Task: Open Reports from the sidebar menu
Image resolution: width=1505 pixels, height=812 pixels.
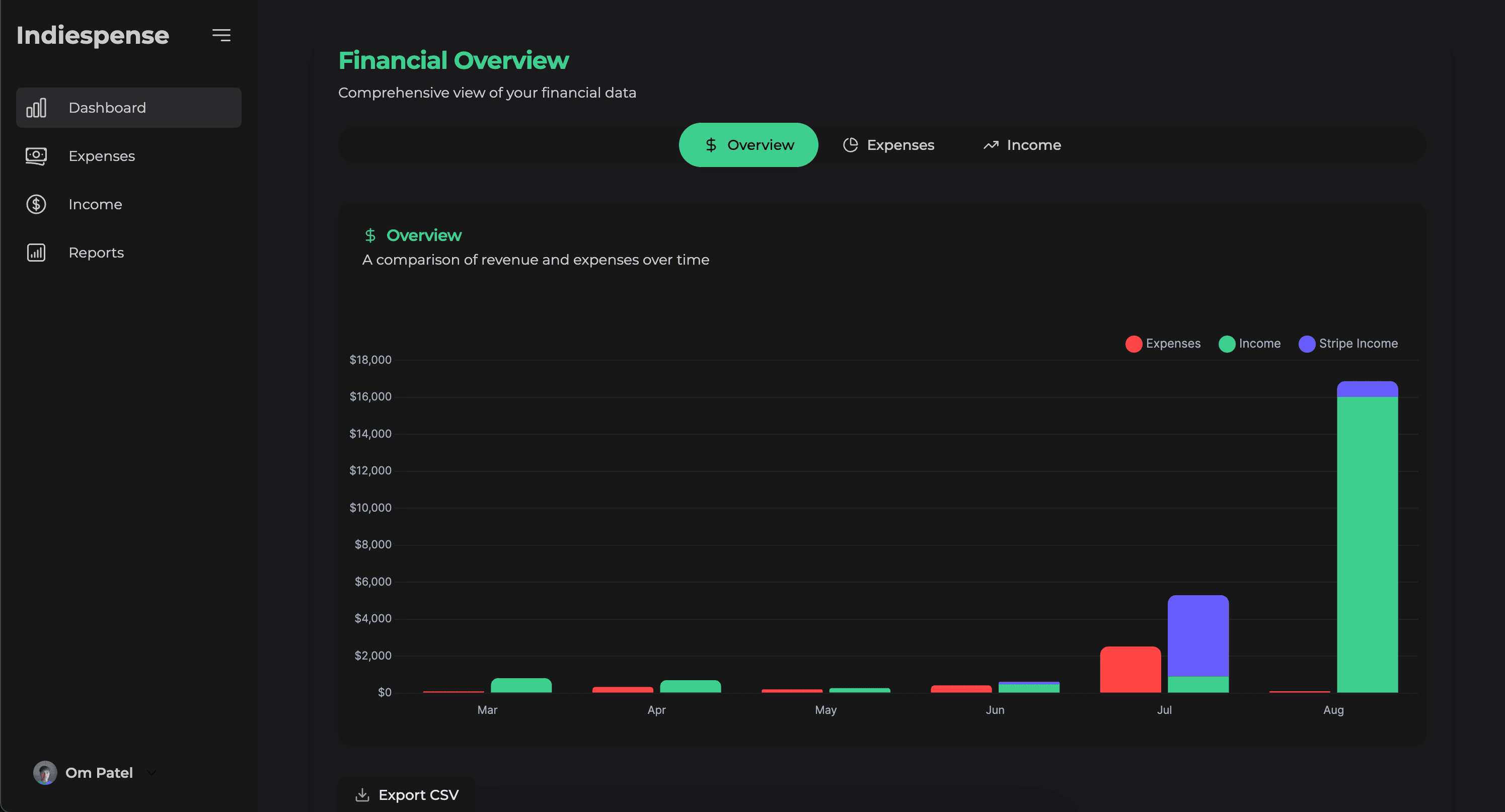Action: pos(97,253)
